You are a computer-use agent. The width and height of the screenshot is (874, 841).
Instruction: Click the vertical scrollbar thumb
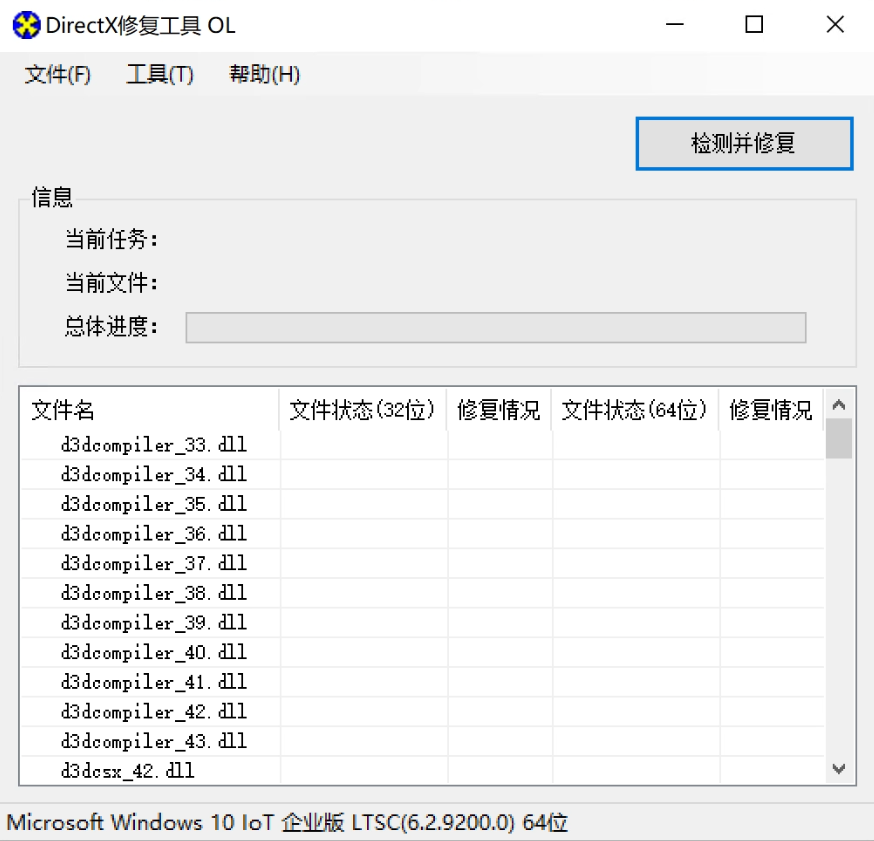coord(838,439)
